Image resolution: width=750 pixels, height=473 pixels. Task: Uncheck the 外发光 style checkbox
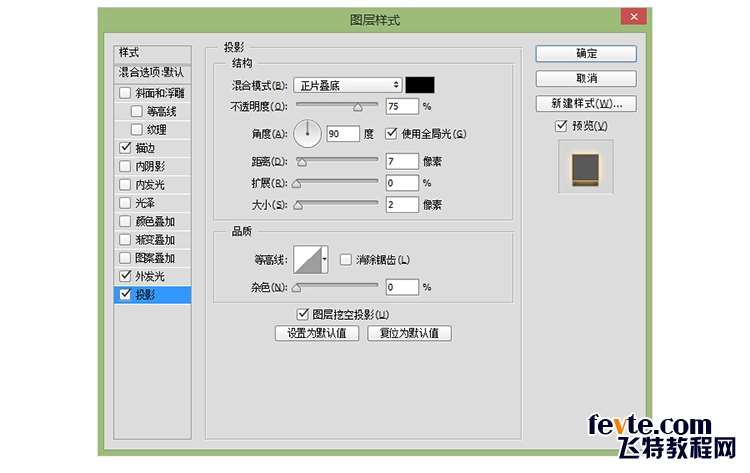125,276
